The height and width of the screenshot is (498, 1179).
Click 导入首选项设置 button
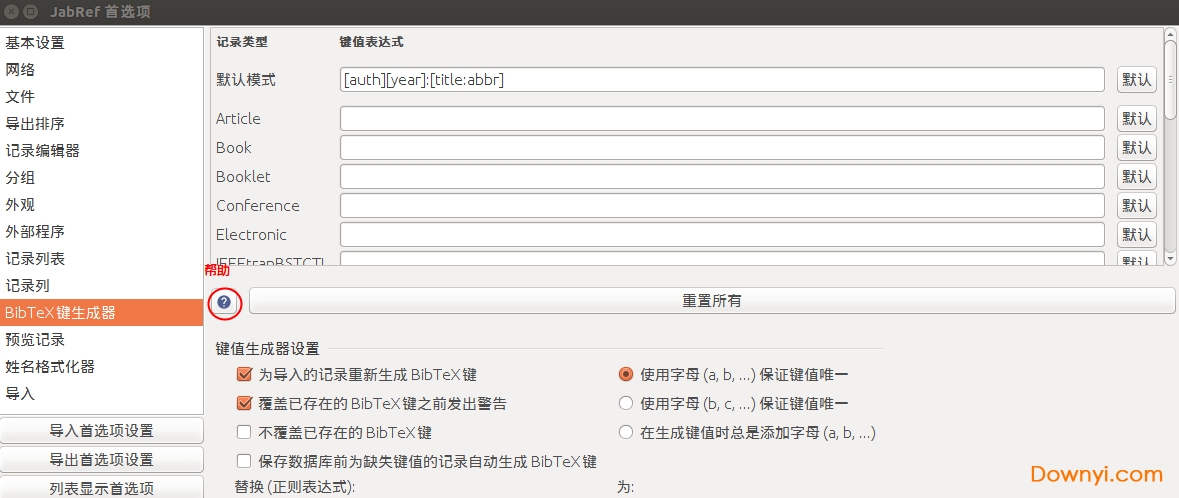[x=102, y=431]
